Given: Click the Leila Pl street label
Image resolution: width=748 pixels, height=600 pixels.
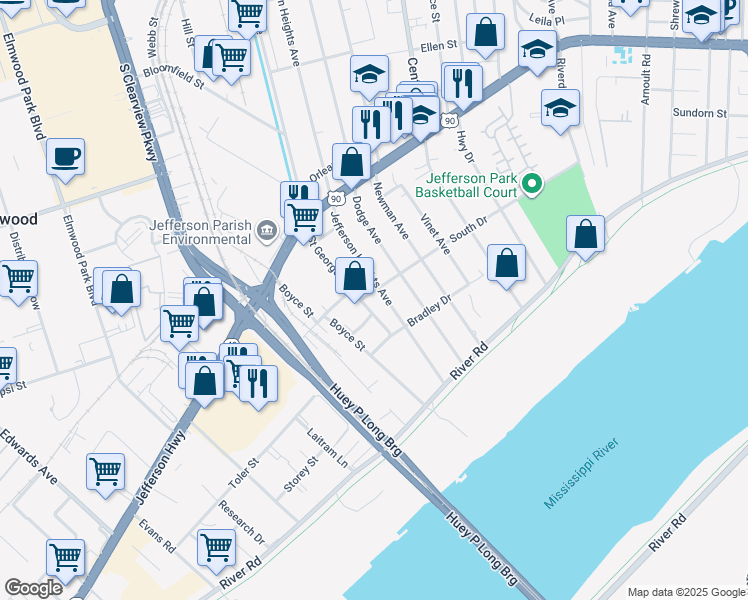Looking at the screenshot, I should 546,20.
